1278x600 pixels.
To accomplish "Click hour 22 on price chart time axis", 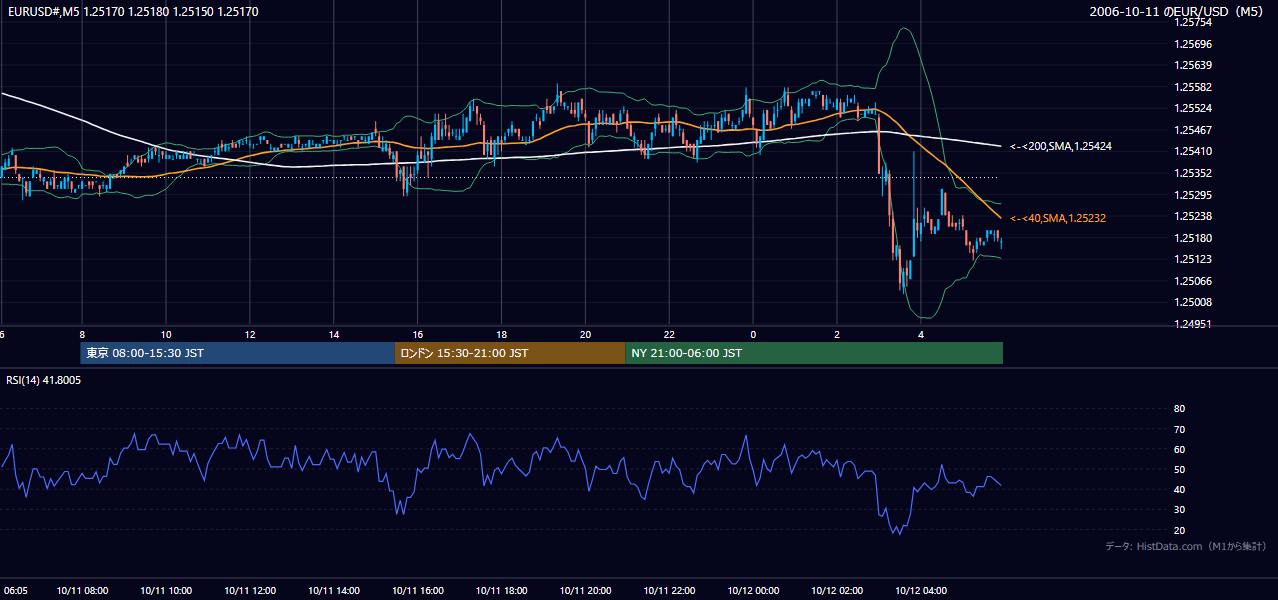I will click(670, 334).
